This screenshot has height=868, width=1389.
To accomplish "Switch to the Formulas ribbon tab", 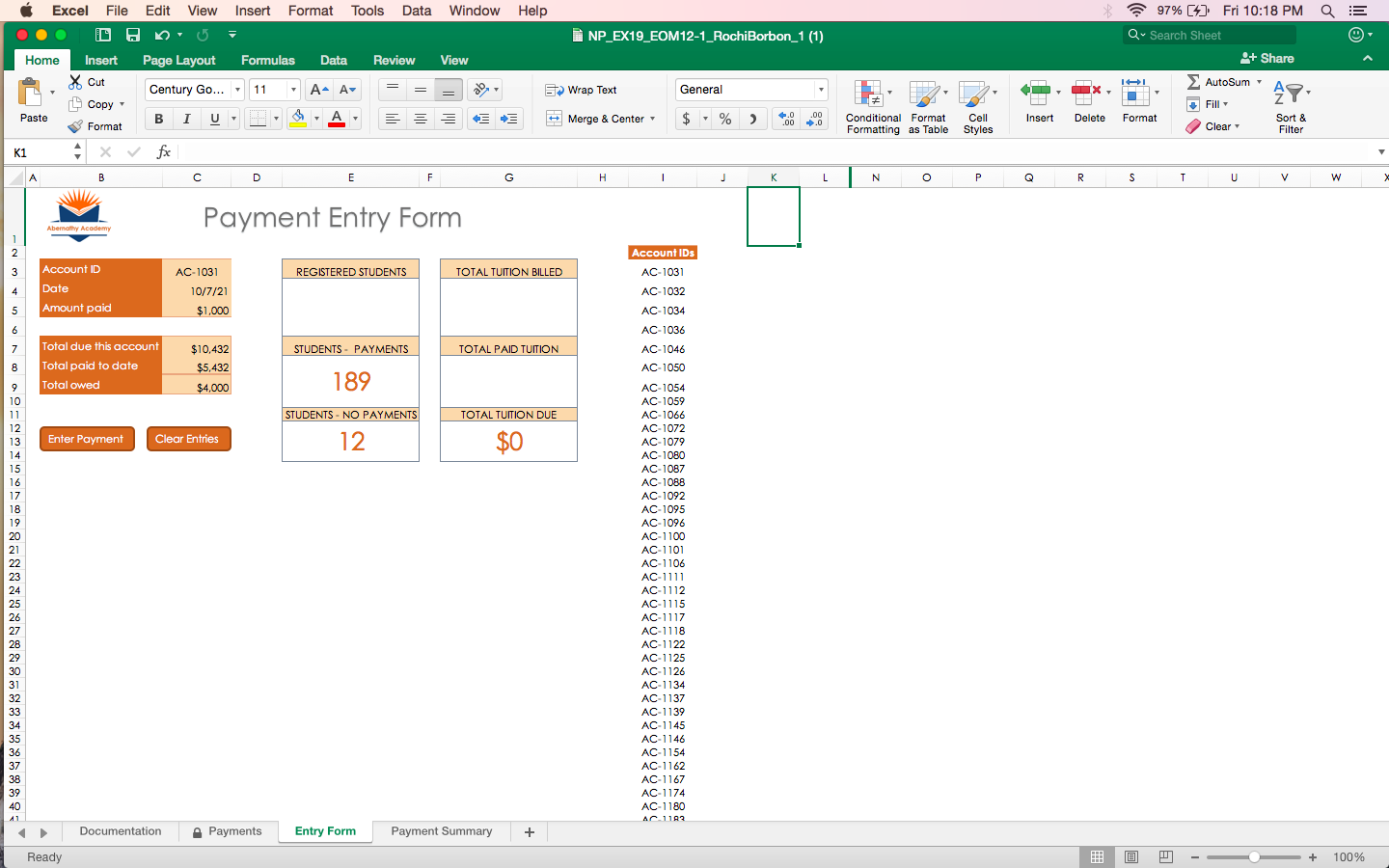I will pos(267,60).
